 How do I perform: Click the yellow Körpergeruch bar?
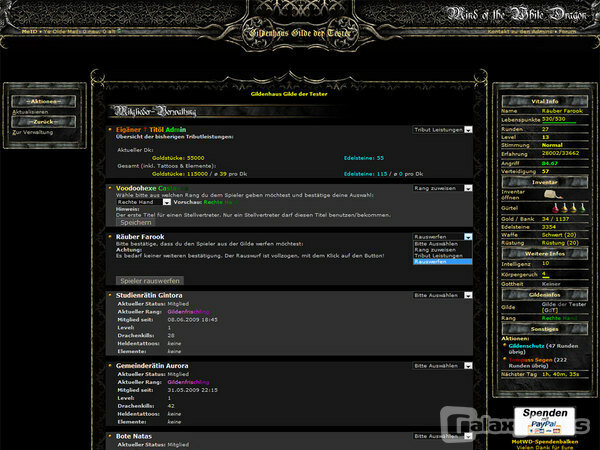[x=546, y=277]
